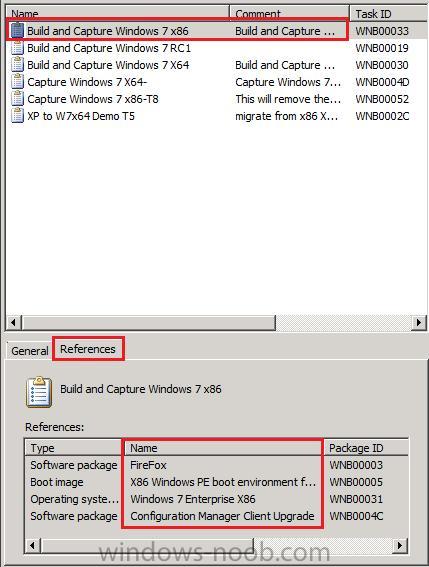Click left arrow of task list scrollbar
Image resolution: width=429 pixels, height=567 pixels.
pos(13,322)
